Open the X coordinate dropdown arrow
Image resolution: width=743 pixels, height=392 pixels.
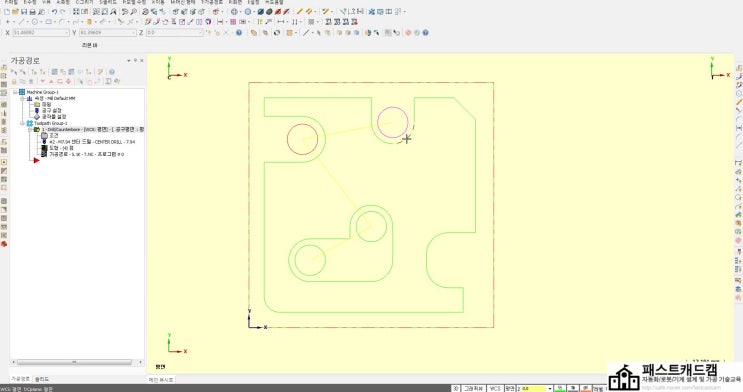(x=66, y=33)
